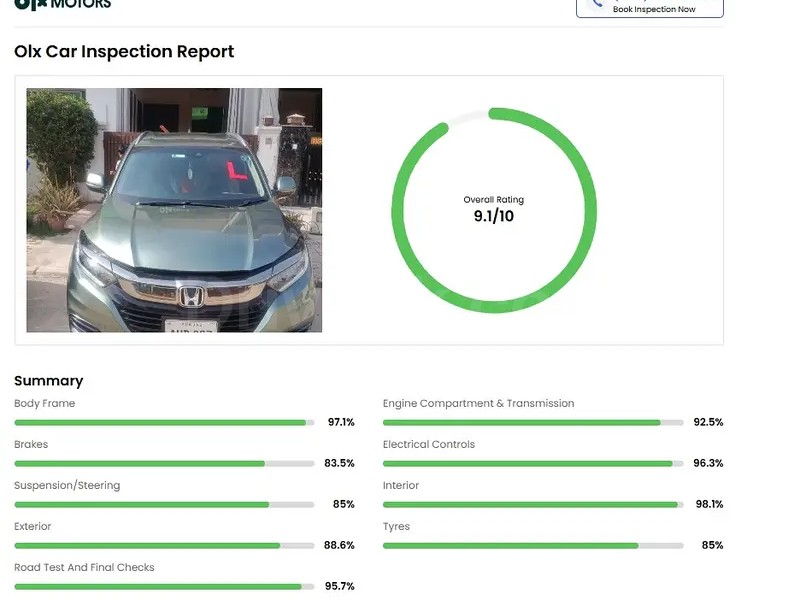Click the OLX Motors logo

click(60, 6)
